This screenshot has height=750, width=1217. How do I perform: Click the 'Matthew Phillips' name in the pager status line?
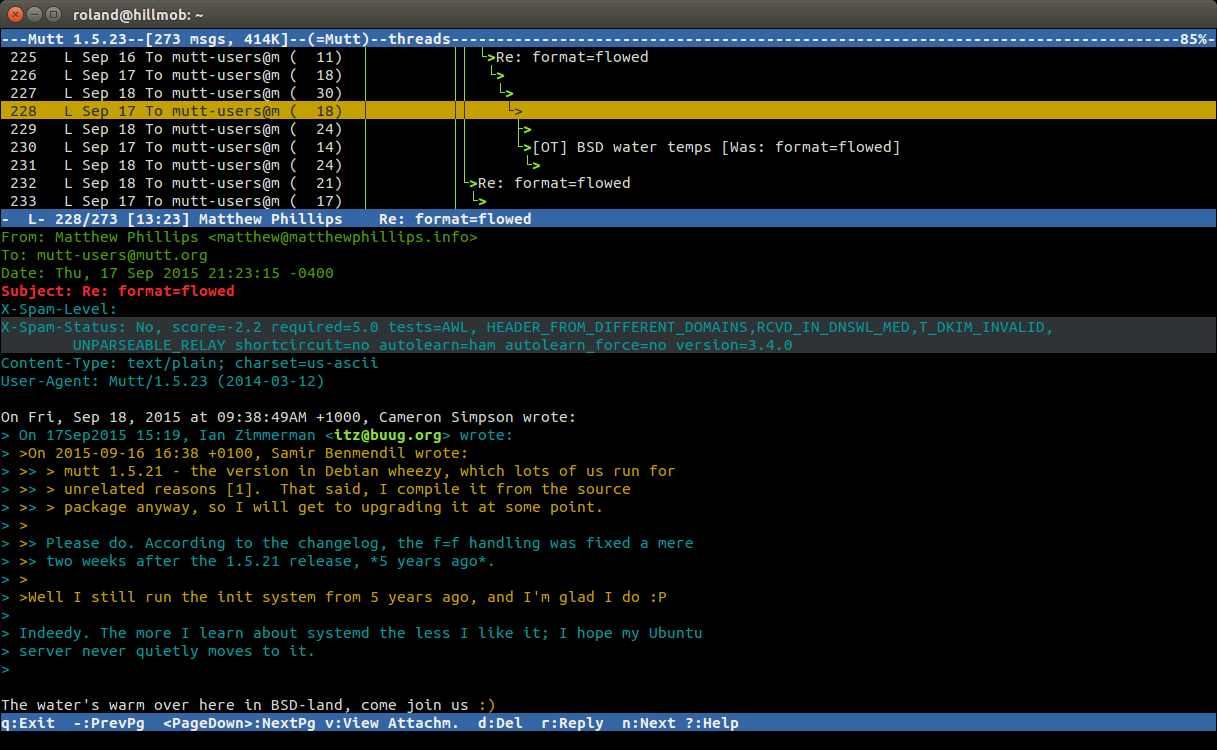pos(270,218)
